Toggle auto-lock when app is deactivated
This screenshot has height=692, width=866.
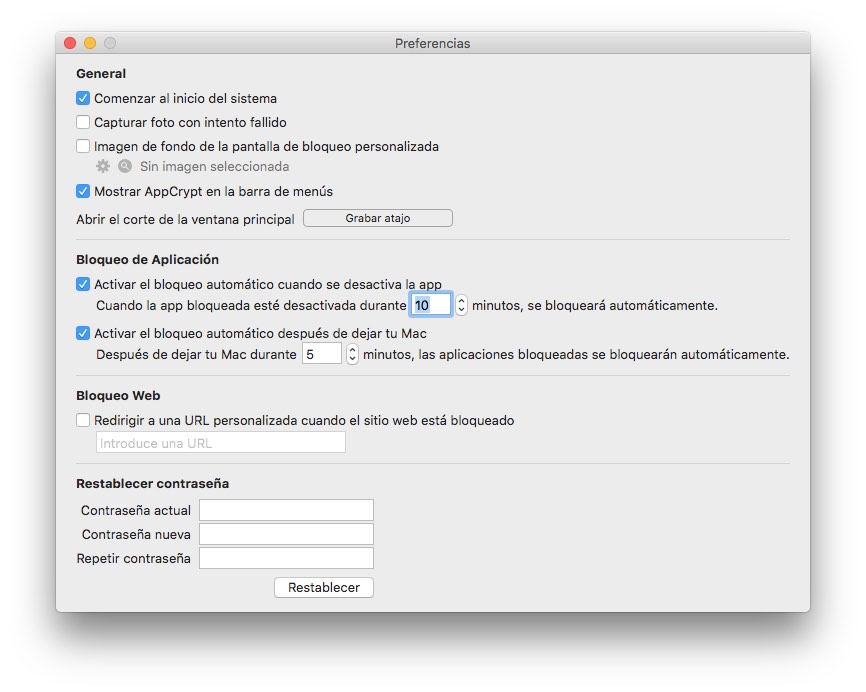83,284
